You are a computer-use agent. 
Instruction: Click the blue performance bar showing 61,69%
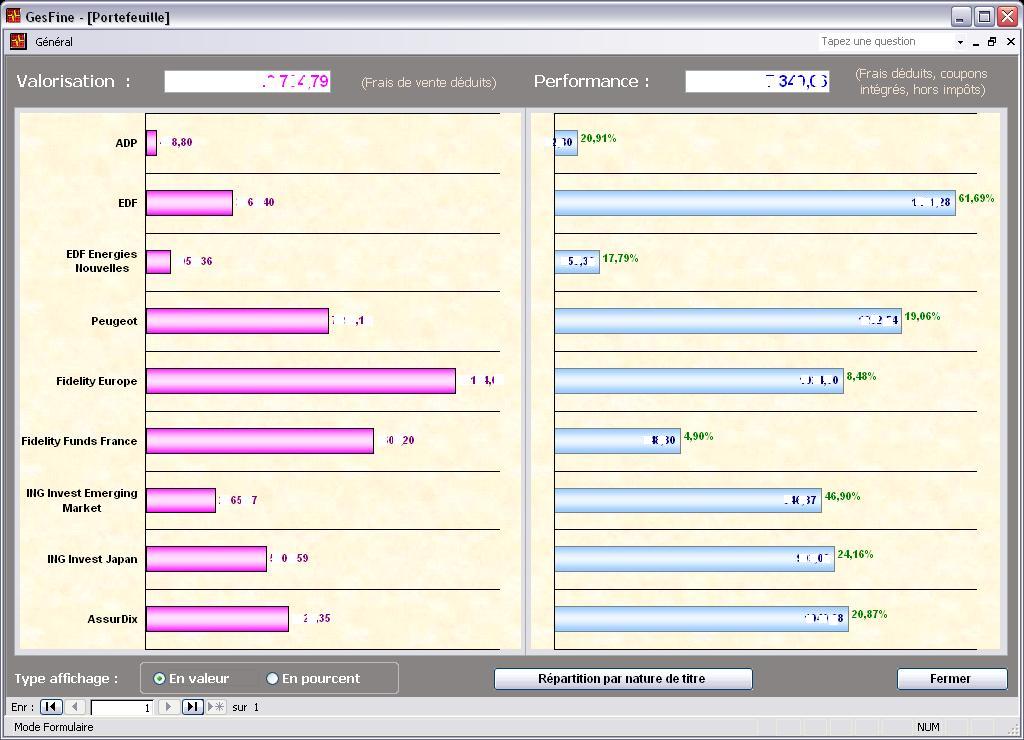755,202
